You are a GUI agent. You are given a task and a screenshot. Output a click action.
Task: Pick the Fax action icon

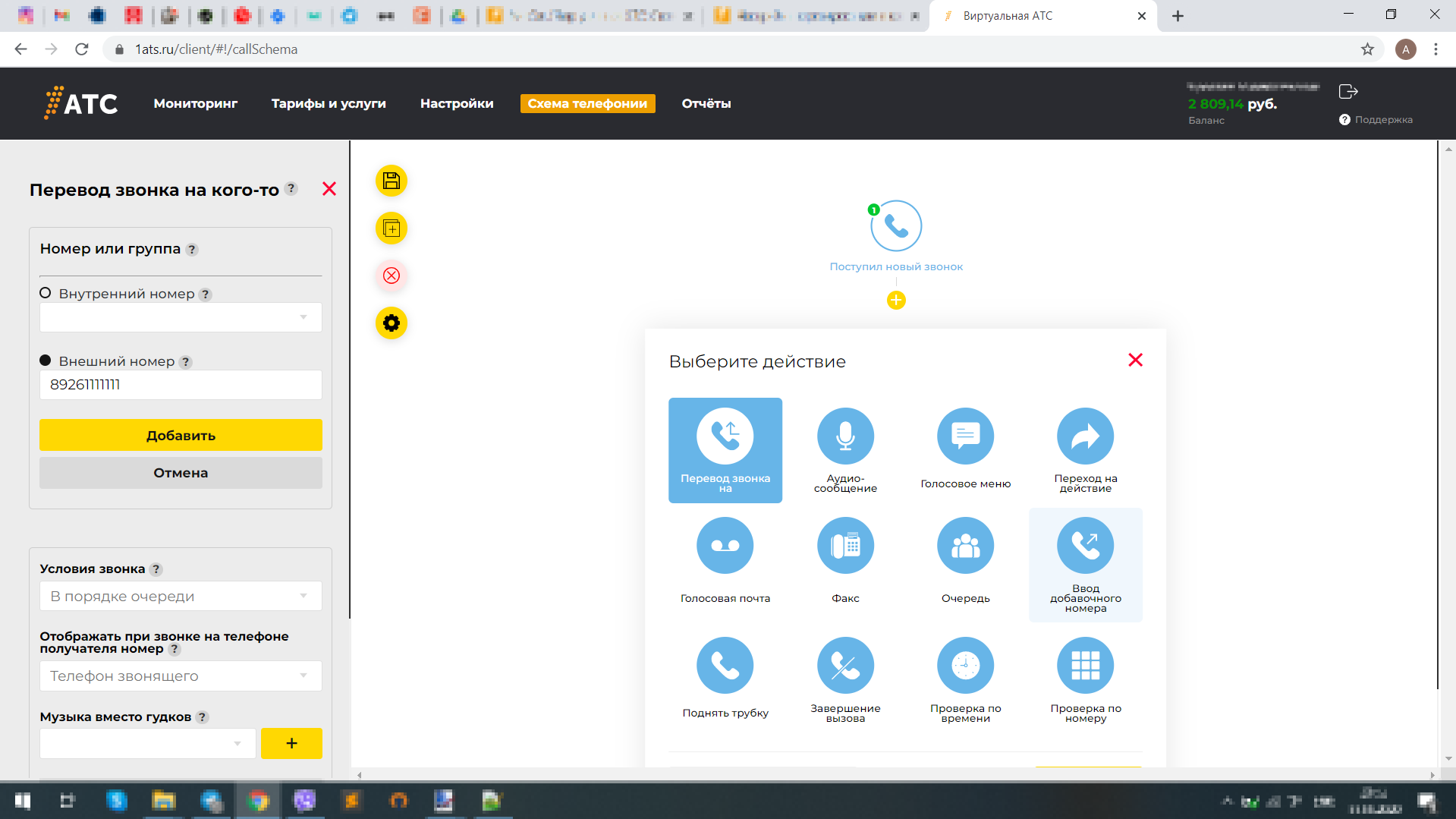(x=845, y=546)
